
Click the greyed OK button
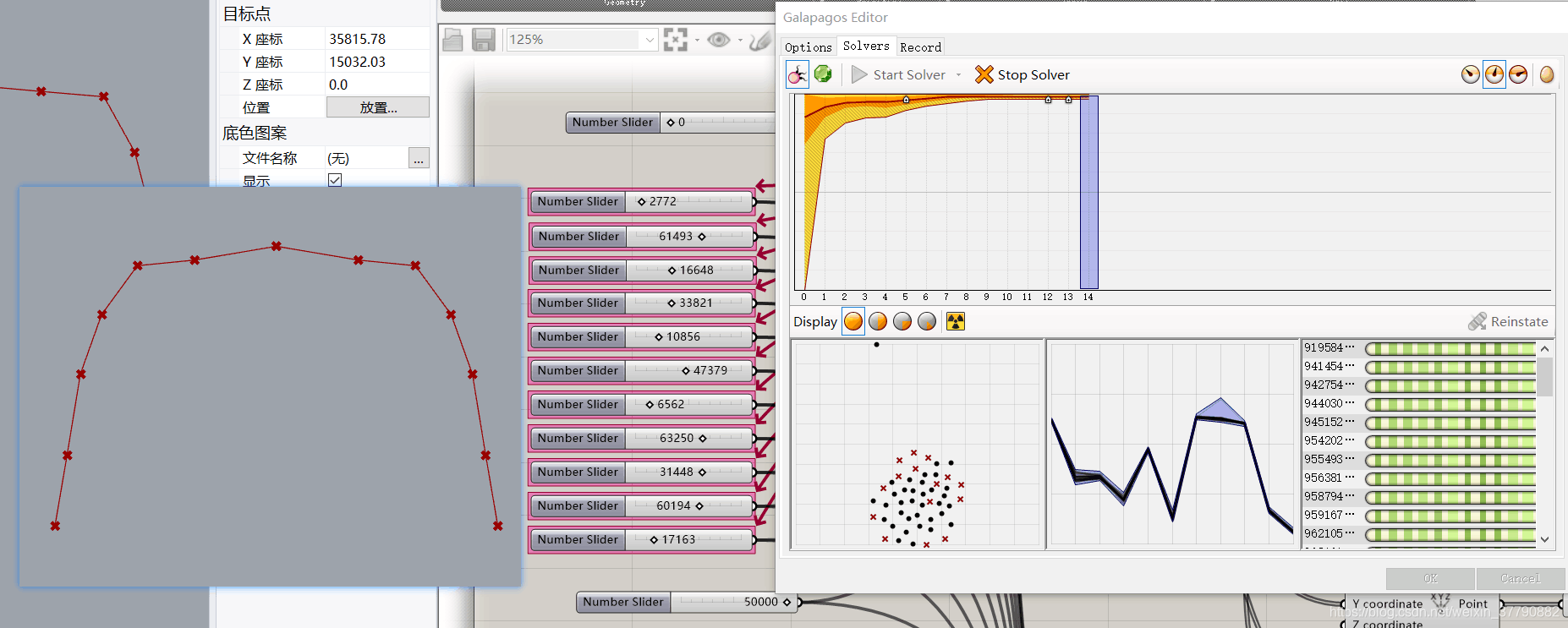click(x=1430, y=578)
